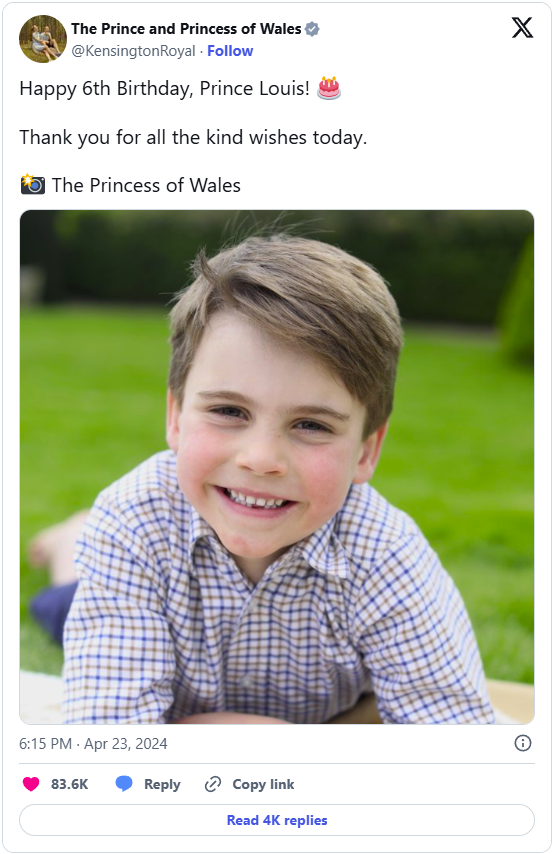Viewport: 554px width, 854px height.
Task: Click the @KensingtonRoyal handle
Action: (x=133, y=51)
